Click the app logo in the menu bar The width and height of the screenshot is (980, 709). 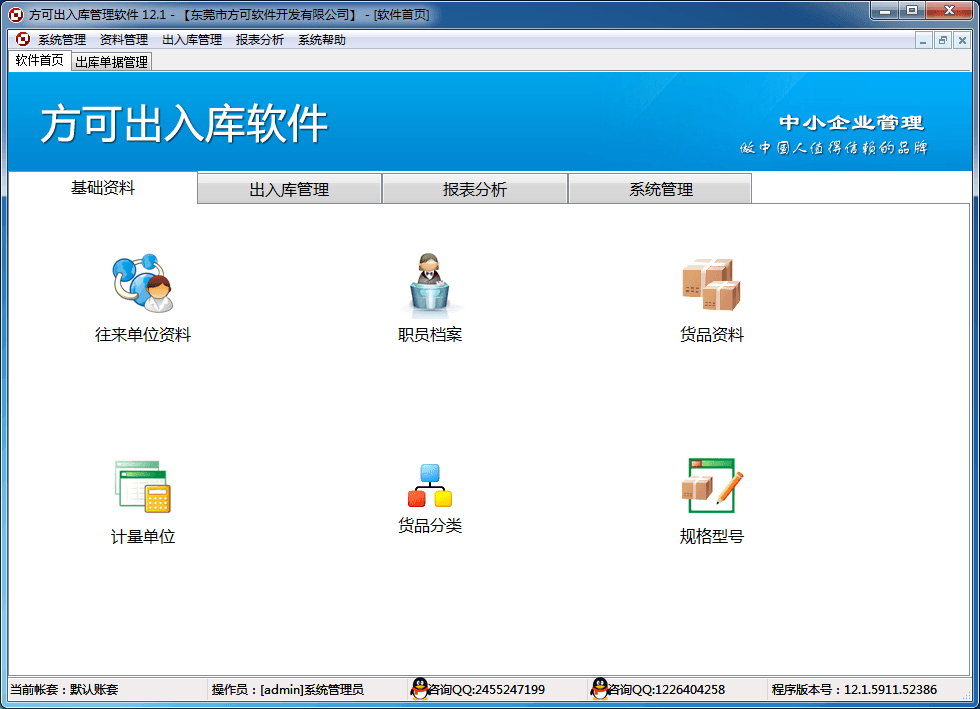pos(22,40)
